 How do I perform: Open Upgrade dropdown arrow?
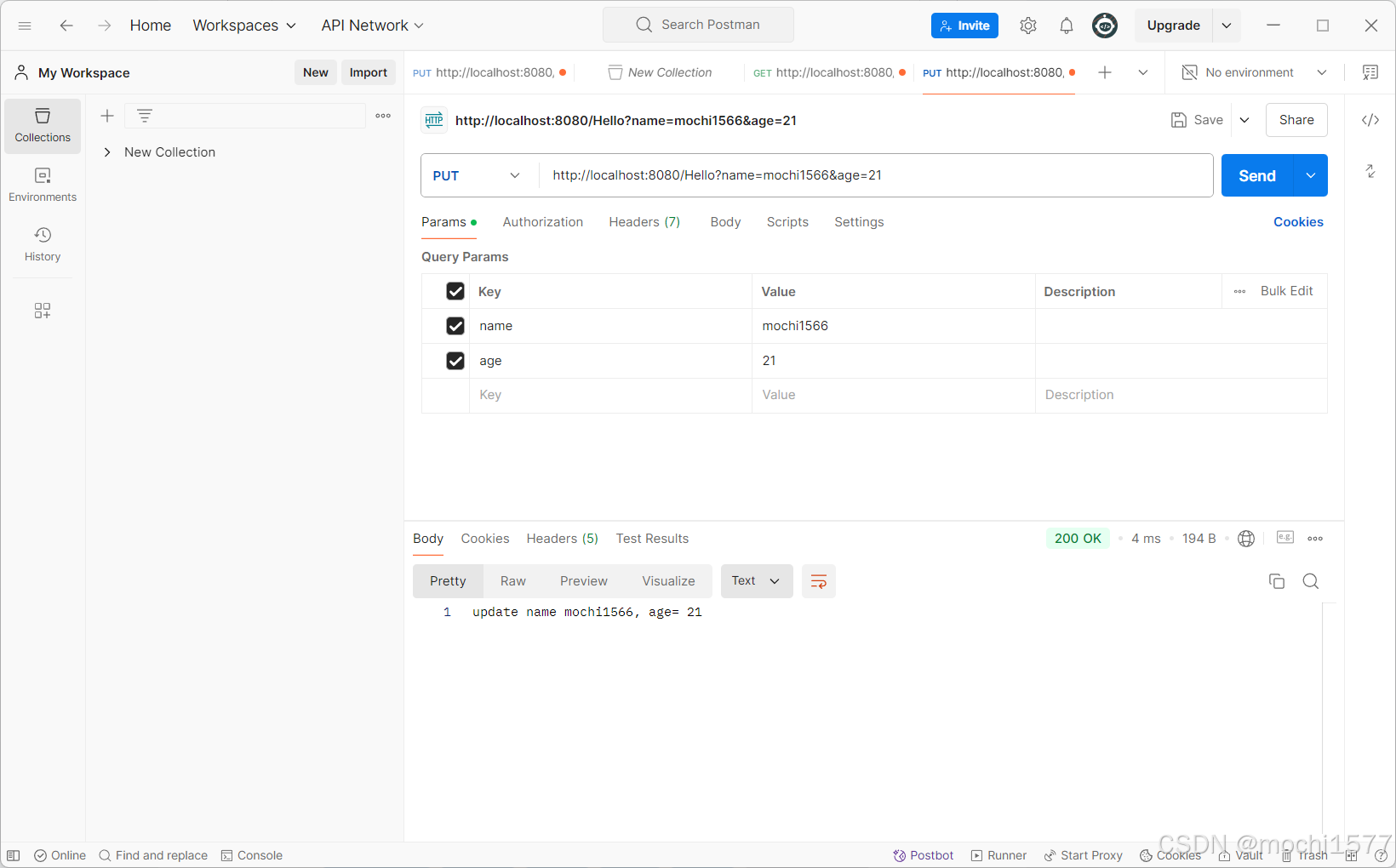point(1227,26)
